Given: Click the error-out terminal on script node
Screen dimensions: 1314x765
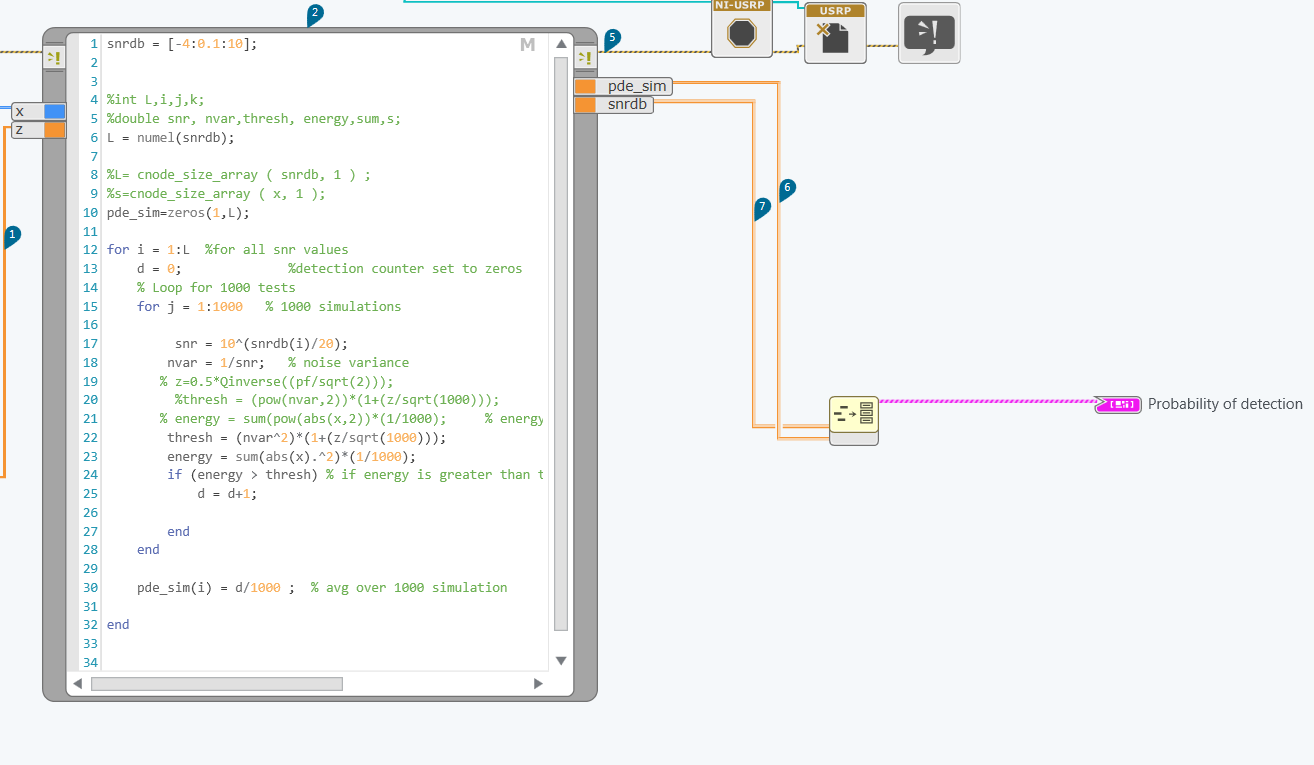Looking at the screenshot, I should pos(585,59).
